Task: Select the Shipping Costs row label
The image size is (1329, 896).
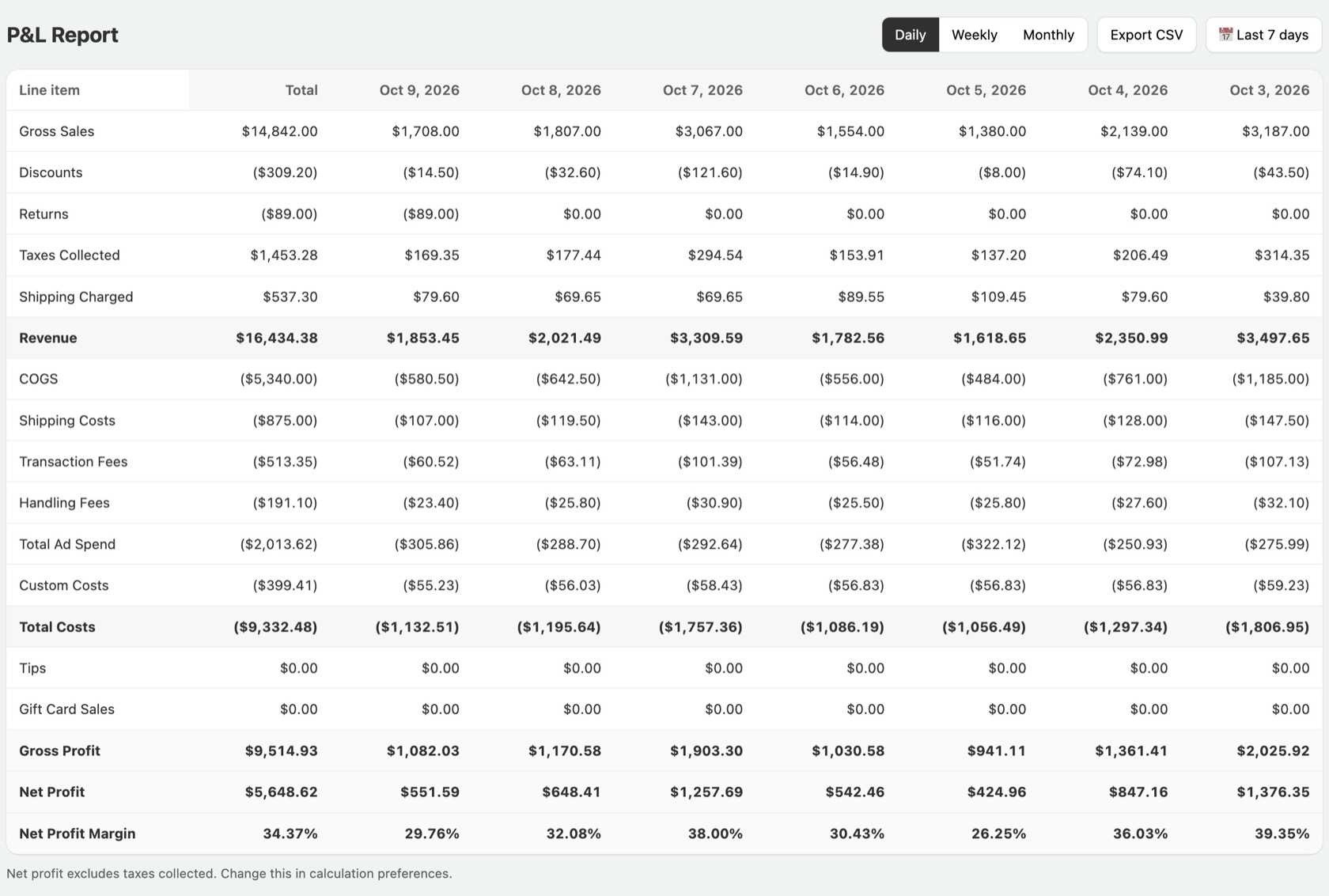Action: click(x=67, y=421)
